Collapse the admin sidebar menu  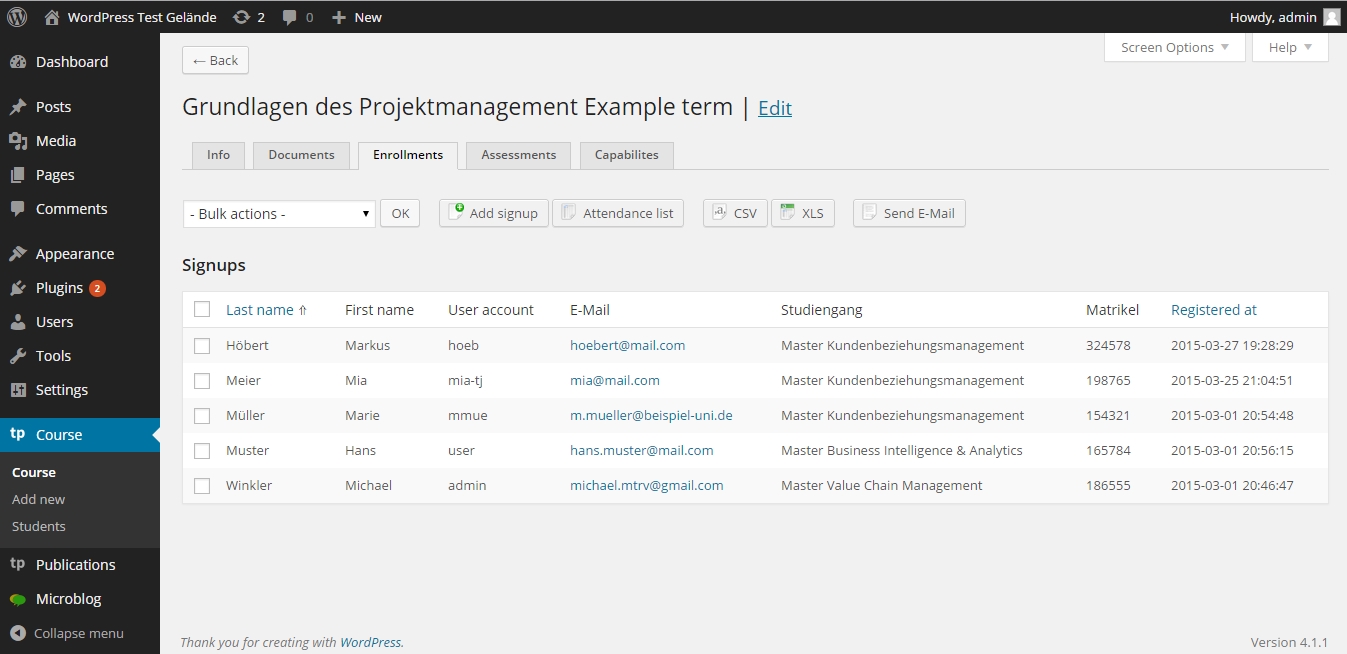tap(68, 633)
